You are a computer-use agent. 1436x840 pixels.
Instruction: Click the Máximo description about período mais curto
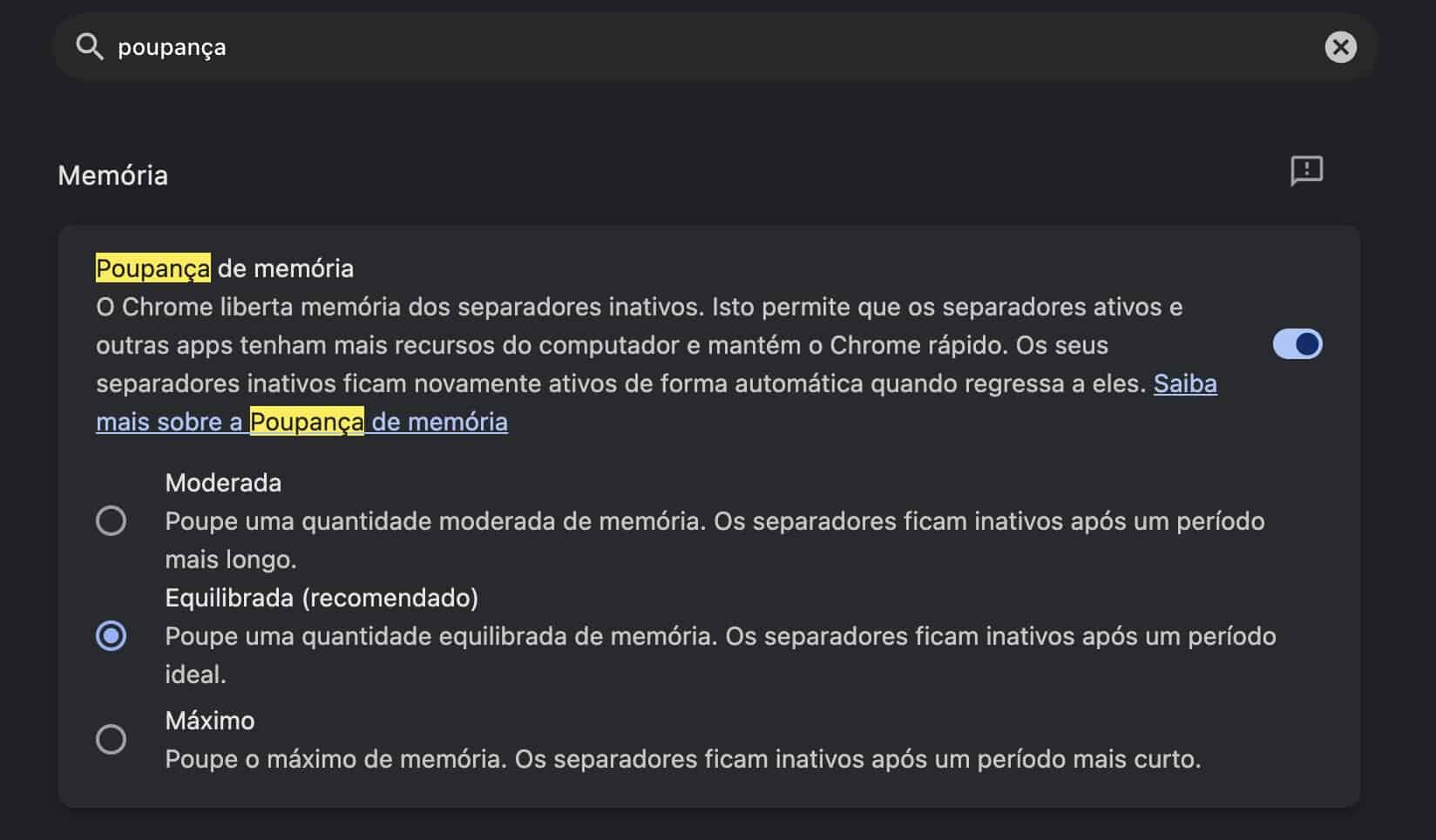pyautogui.click(x=683, y=759)
